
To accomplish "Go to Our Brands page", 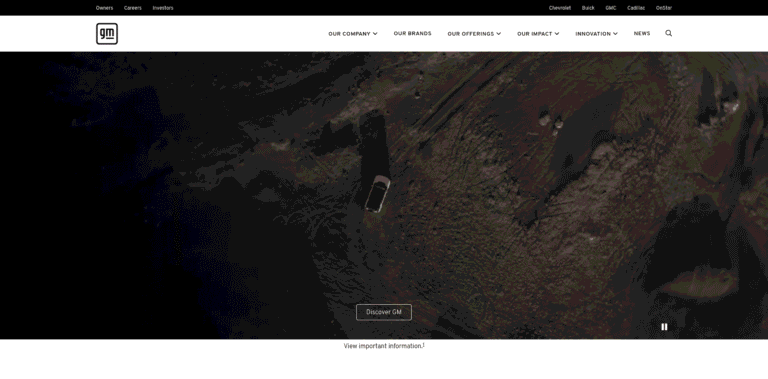I will pos(412,33).
